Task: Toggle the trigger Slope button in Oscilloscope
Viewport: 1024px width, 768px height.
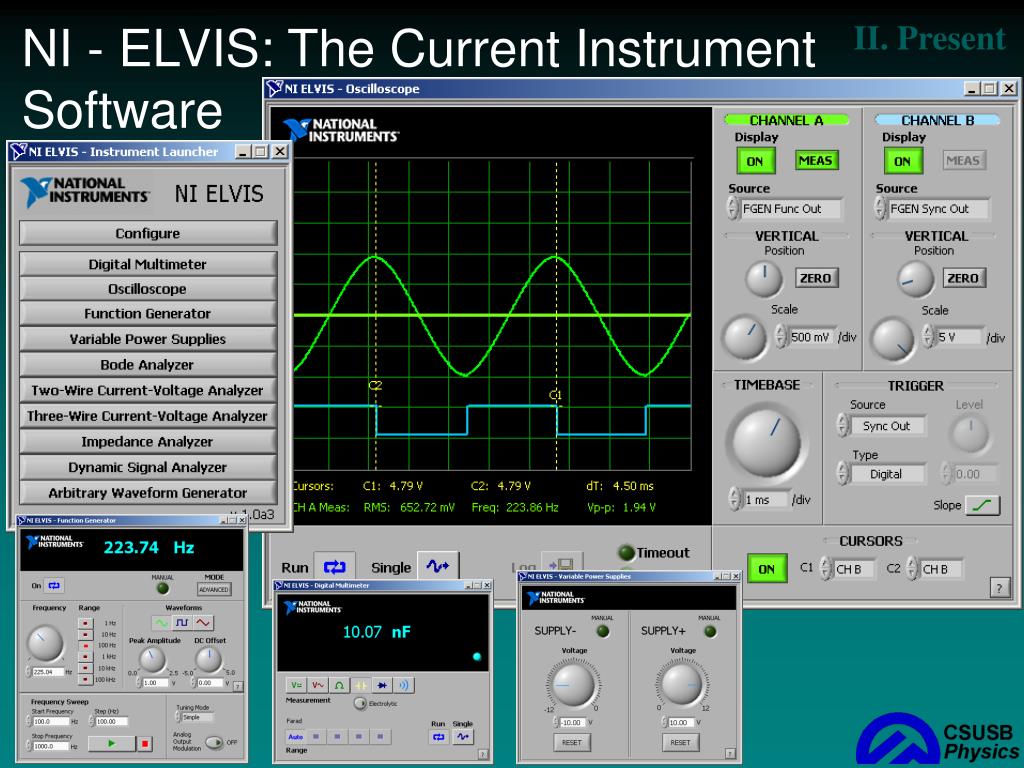Action: point(982,505)
